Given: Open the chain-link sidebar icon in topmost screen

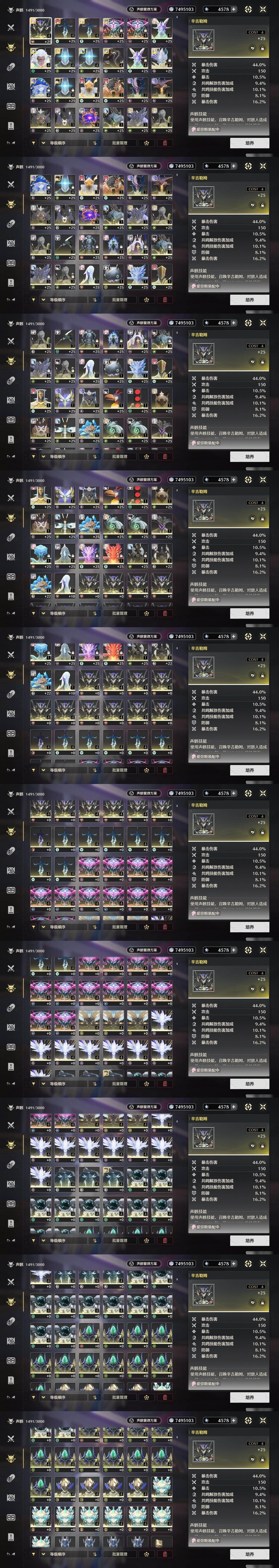Looking at the screenshot, I should click(10, 67).
